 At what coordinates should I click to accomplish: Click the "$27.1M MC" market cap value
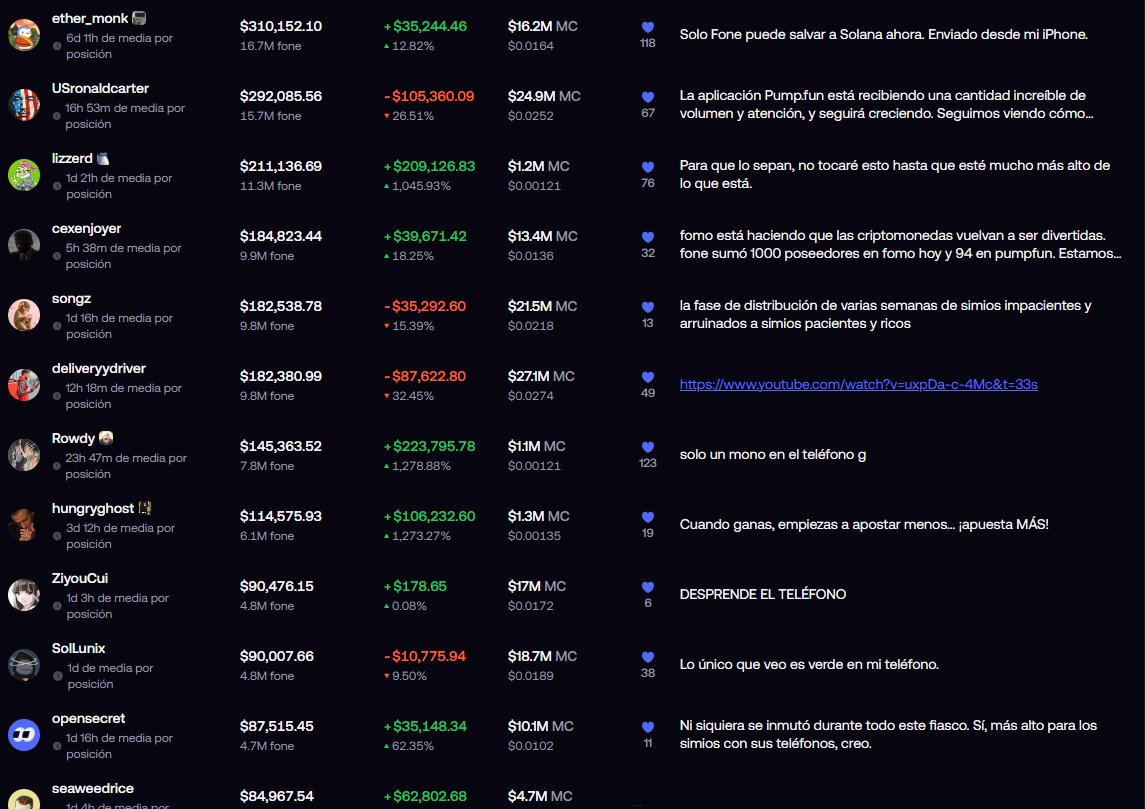click(x=541, y=376)
